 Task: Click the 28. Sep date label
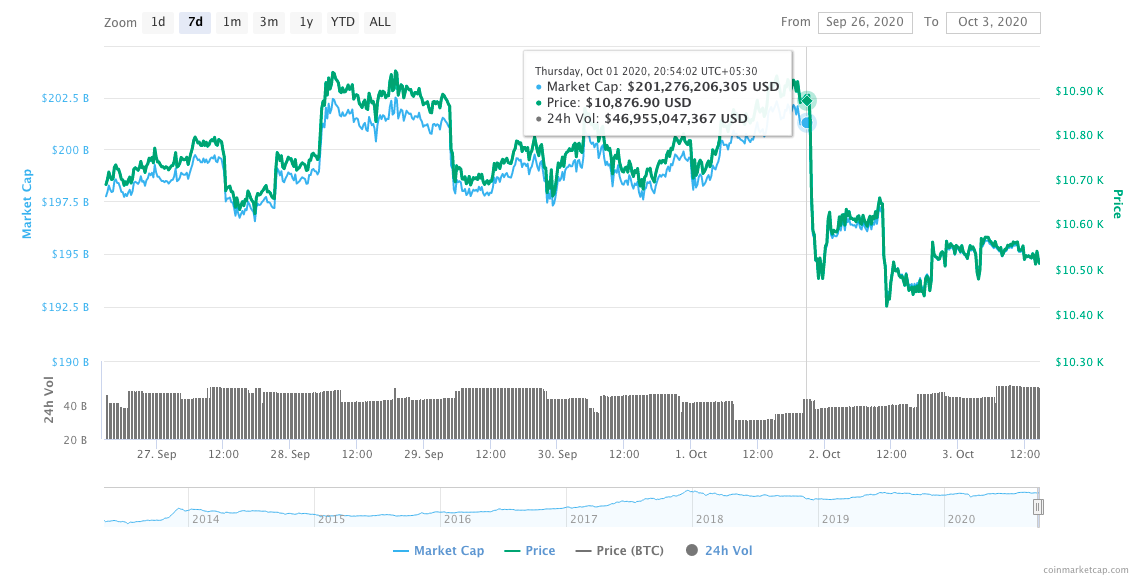(290, 454)
